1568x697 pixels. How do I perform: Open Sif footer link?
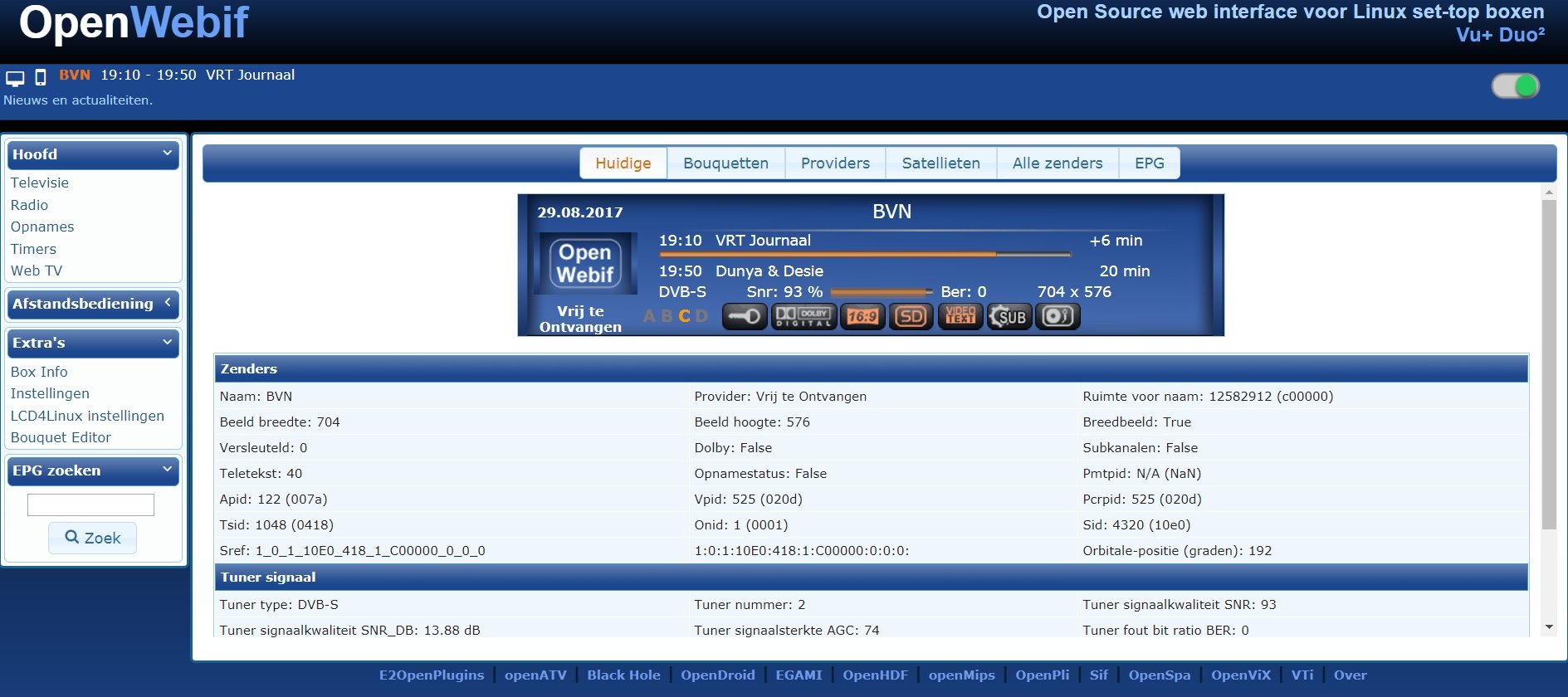click(x=1099, y=675)
